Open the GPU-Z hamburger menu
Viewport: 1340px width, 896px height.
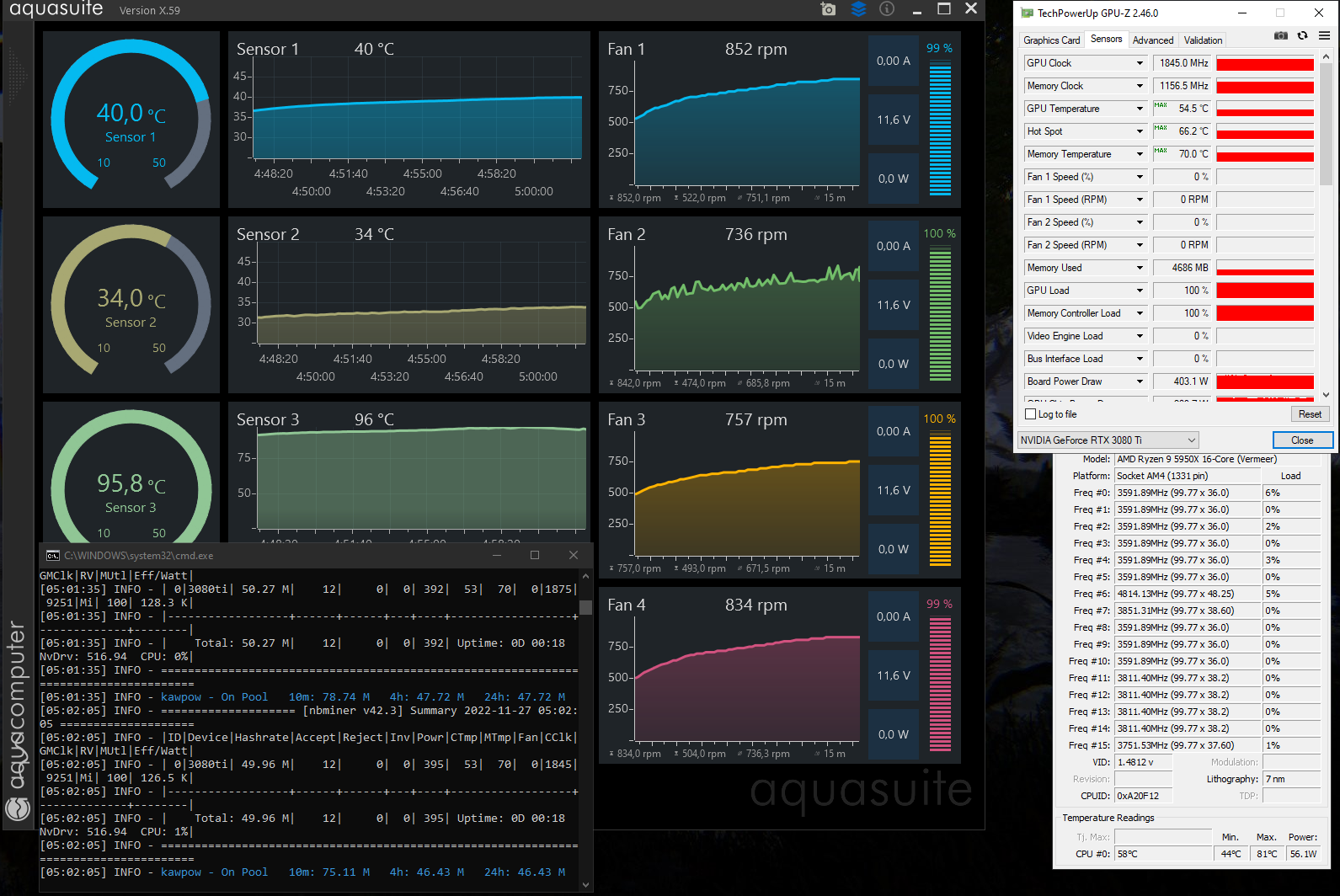click(1324, 35)
